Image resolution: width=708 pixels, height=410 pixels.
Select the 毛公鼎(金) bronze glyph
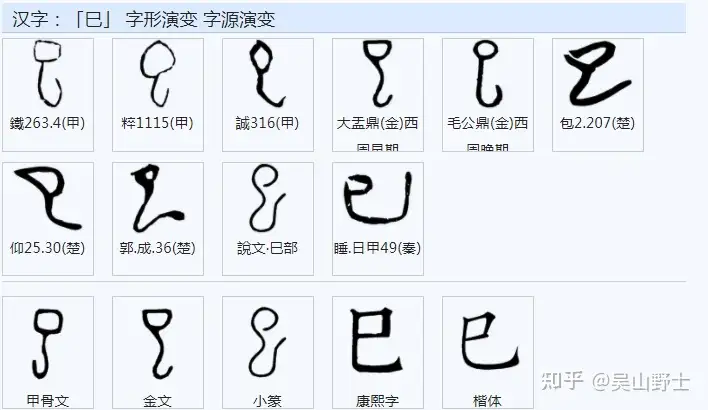[x=488, y=73]
